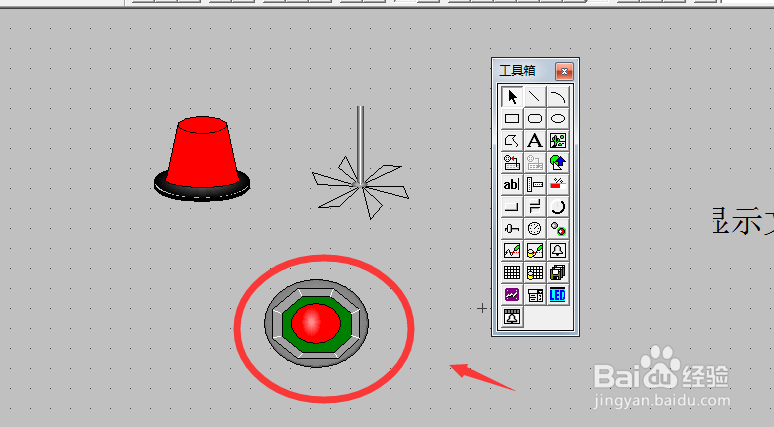Select the alarm bell display tool

pyautogui.click(x=558, y=251)
